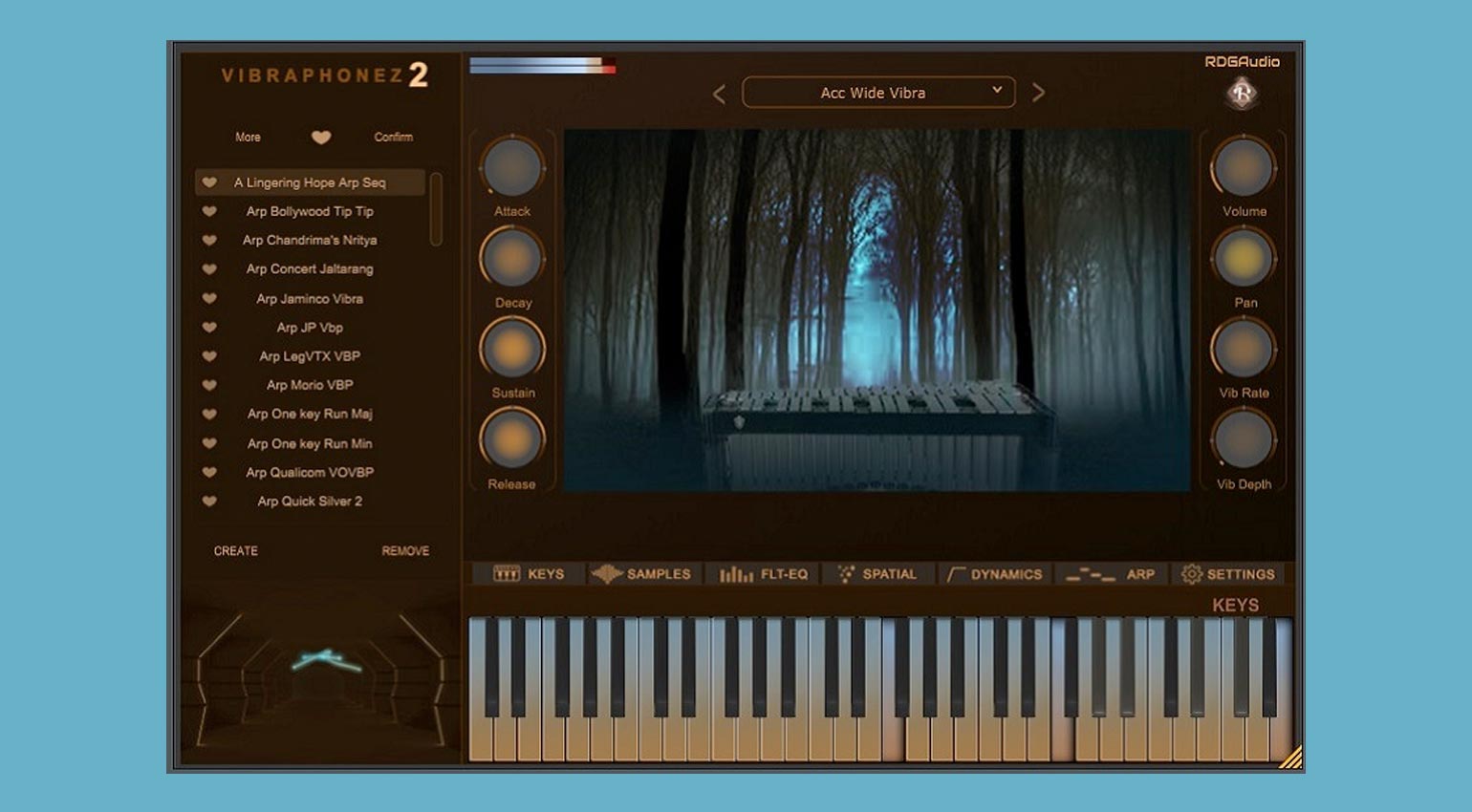Select preset Arp One key Run Maj

(x=310, y=414)
